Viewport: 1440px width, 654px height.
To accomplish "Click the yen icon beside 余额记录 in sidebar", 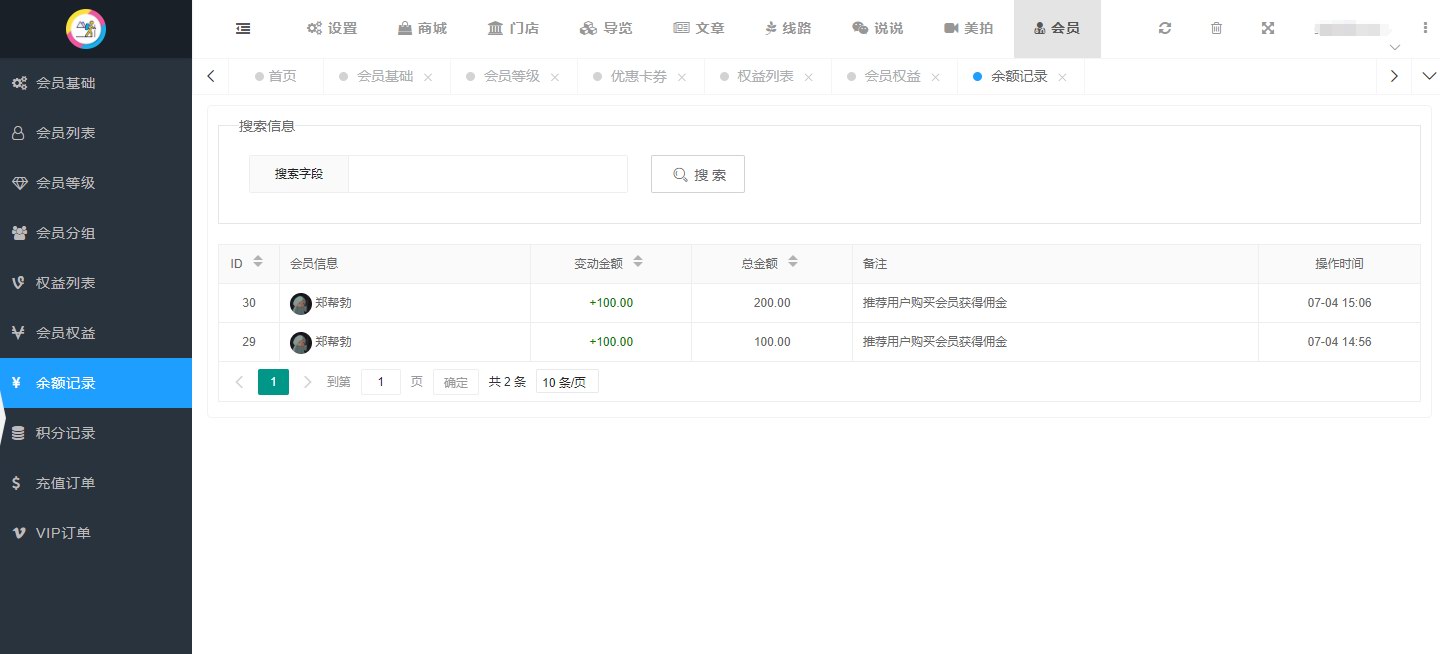I will [x=16, y=383].
